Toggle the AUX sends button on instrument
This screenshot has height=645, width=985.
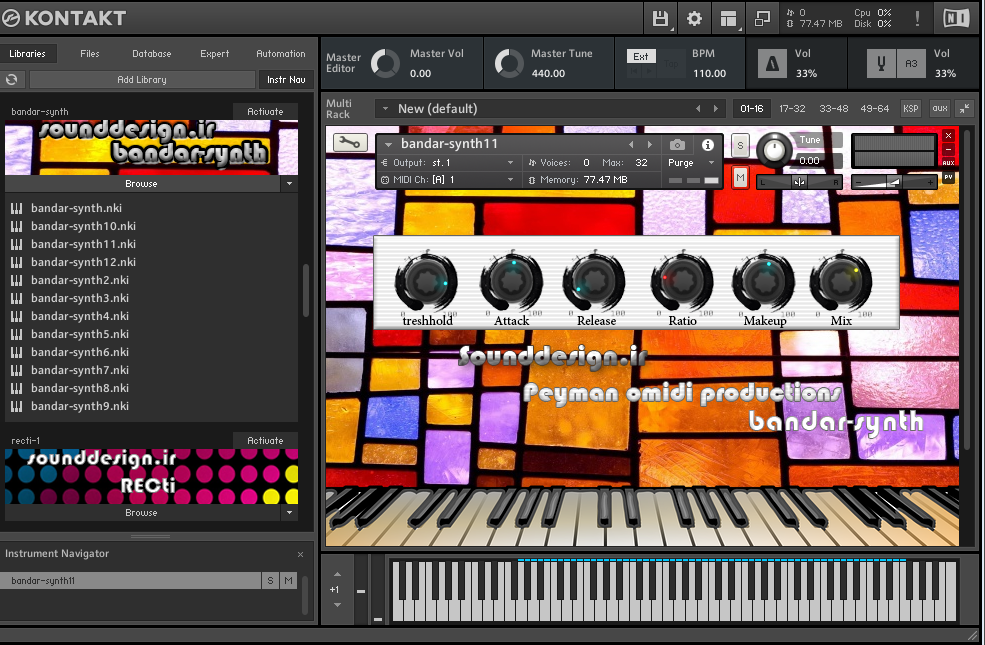tap(949, 163)
